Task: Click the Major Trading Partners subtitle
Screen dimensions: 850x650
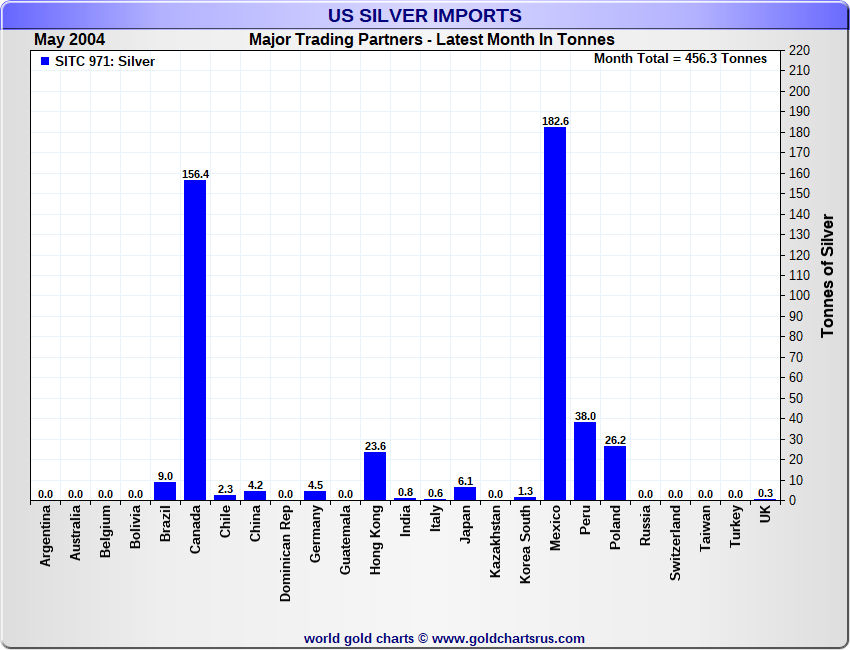Action: (x=432, y=40)
